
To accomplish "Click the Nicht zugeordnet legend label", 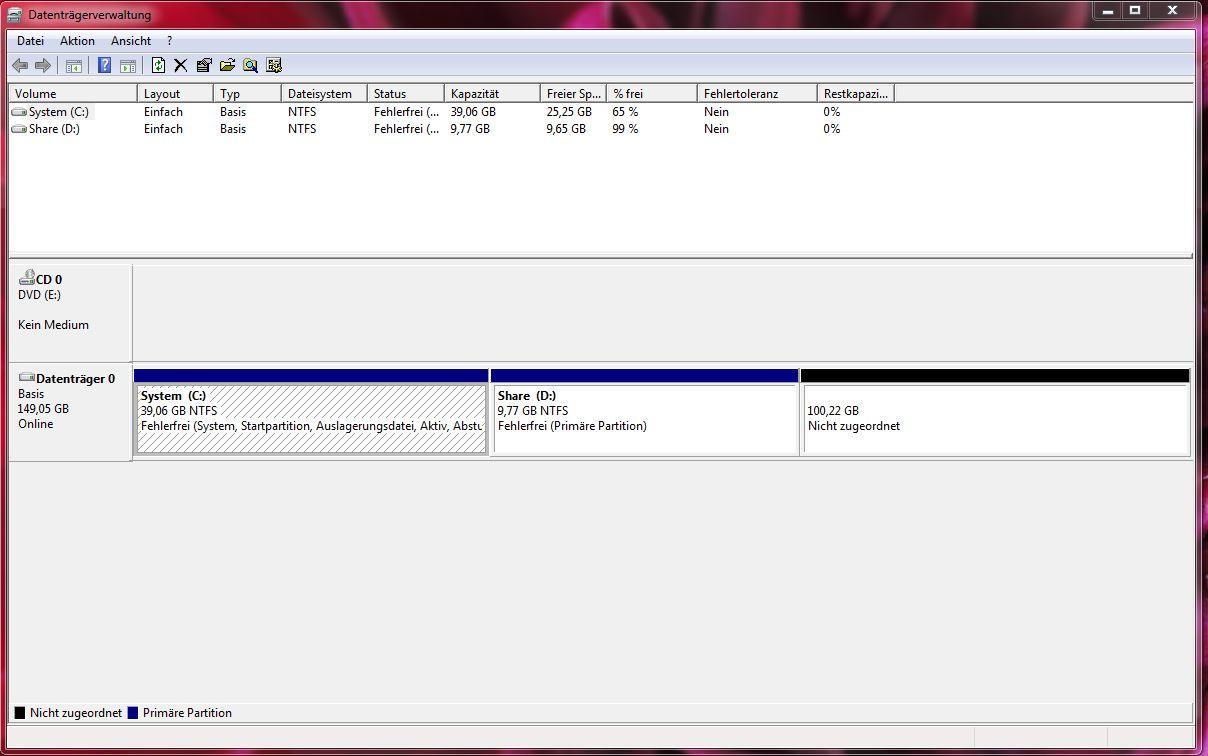I will point(76,713).
